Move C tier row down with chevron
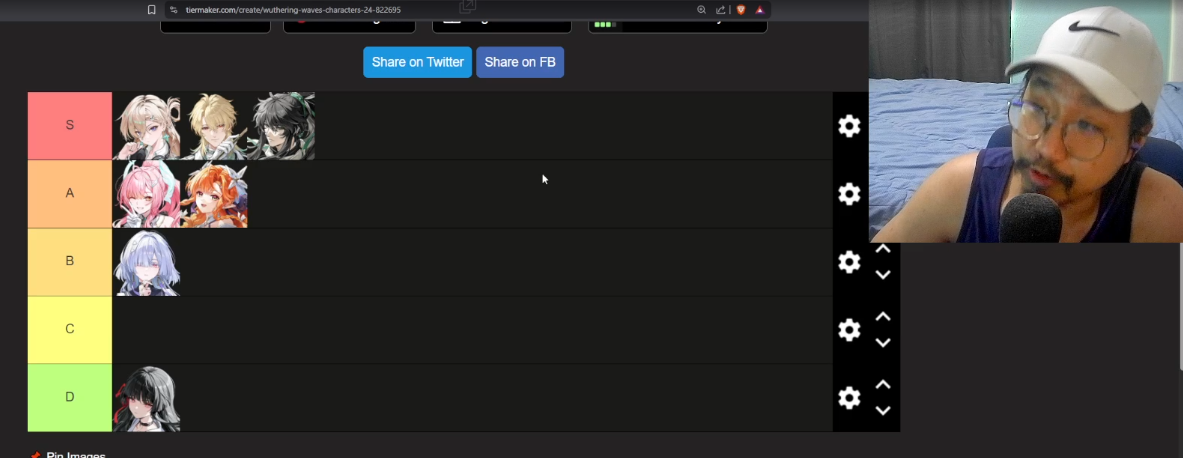Viewport: 1183px width, 458px height. (883, 343)
